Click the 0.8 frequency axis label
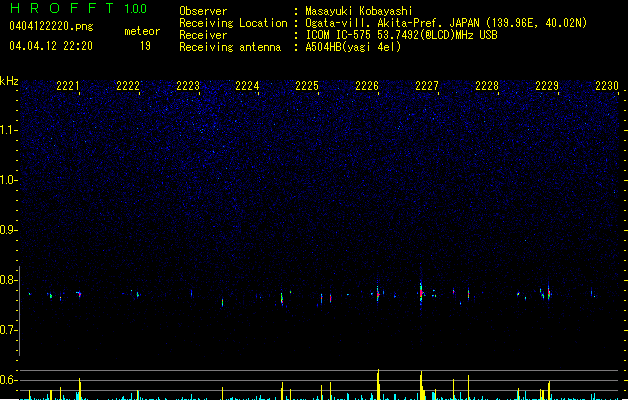629x400 pixels. [x=8, y=280]
